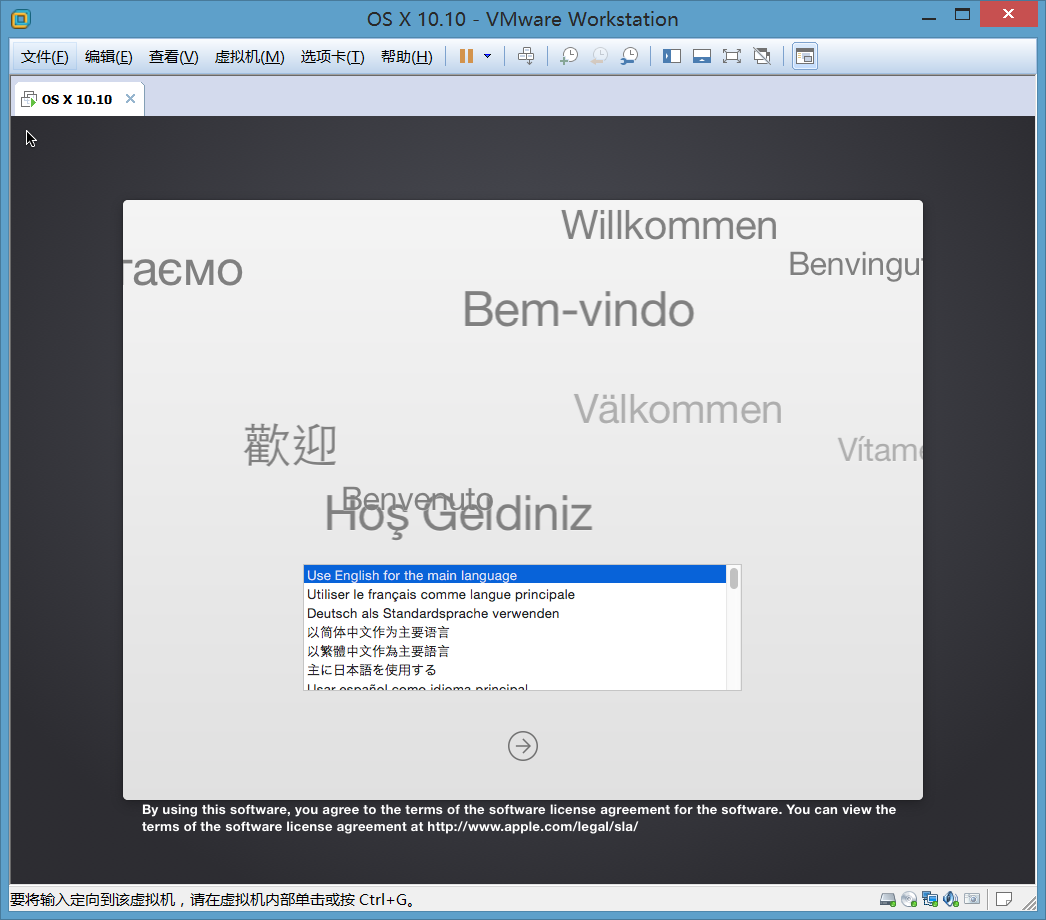Open the 选项卡(T) menu
Screen dimensions: 1046x920
[332, 57]
